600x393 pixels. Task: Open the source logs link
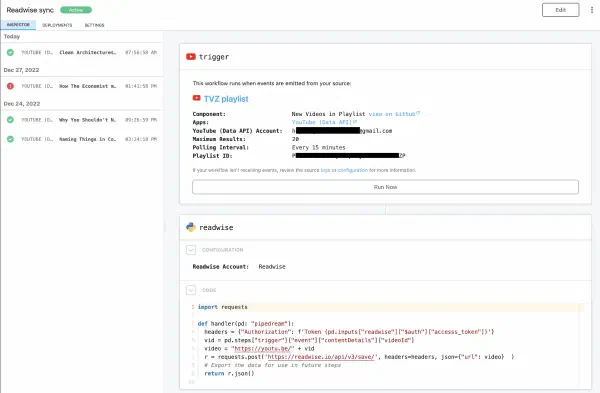pyautogui.click(x=325, y=170)
